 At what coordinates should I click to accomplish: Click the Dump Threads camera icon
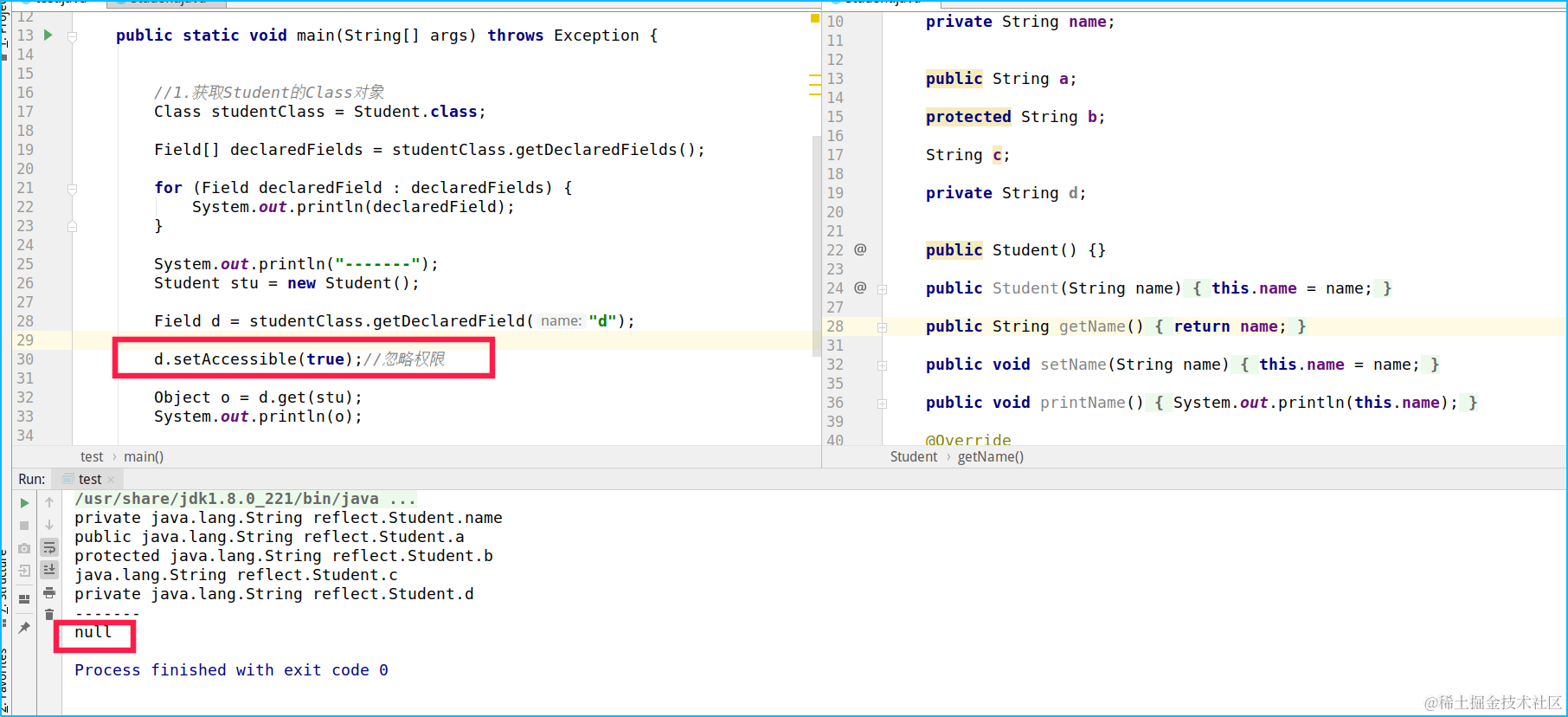24,548
